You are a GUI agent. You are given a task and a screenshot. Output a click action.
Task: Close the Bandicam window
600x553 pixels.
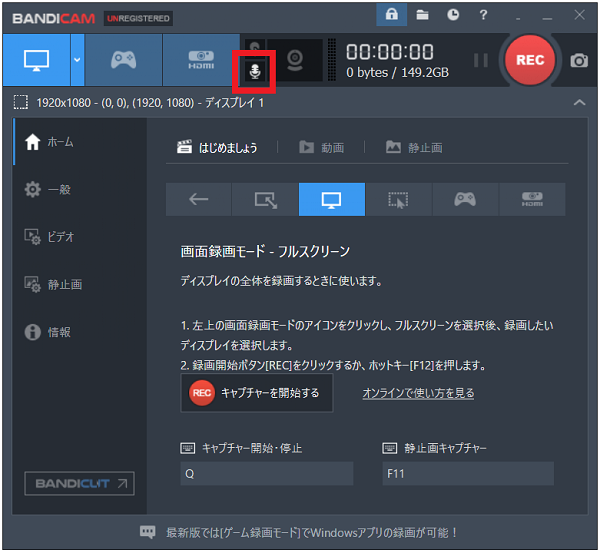click(x=579, y=15)
